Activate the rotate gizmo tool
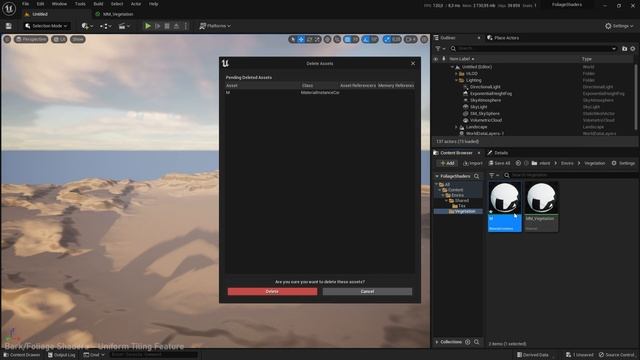The width and height of the screenshot is (640, 360). tap(309, 39)
